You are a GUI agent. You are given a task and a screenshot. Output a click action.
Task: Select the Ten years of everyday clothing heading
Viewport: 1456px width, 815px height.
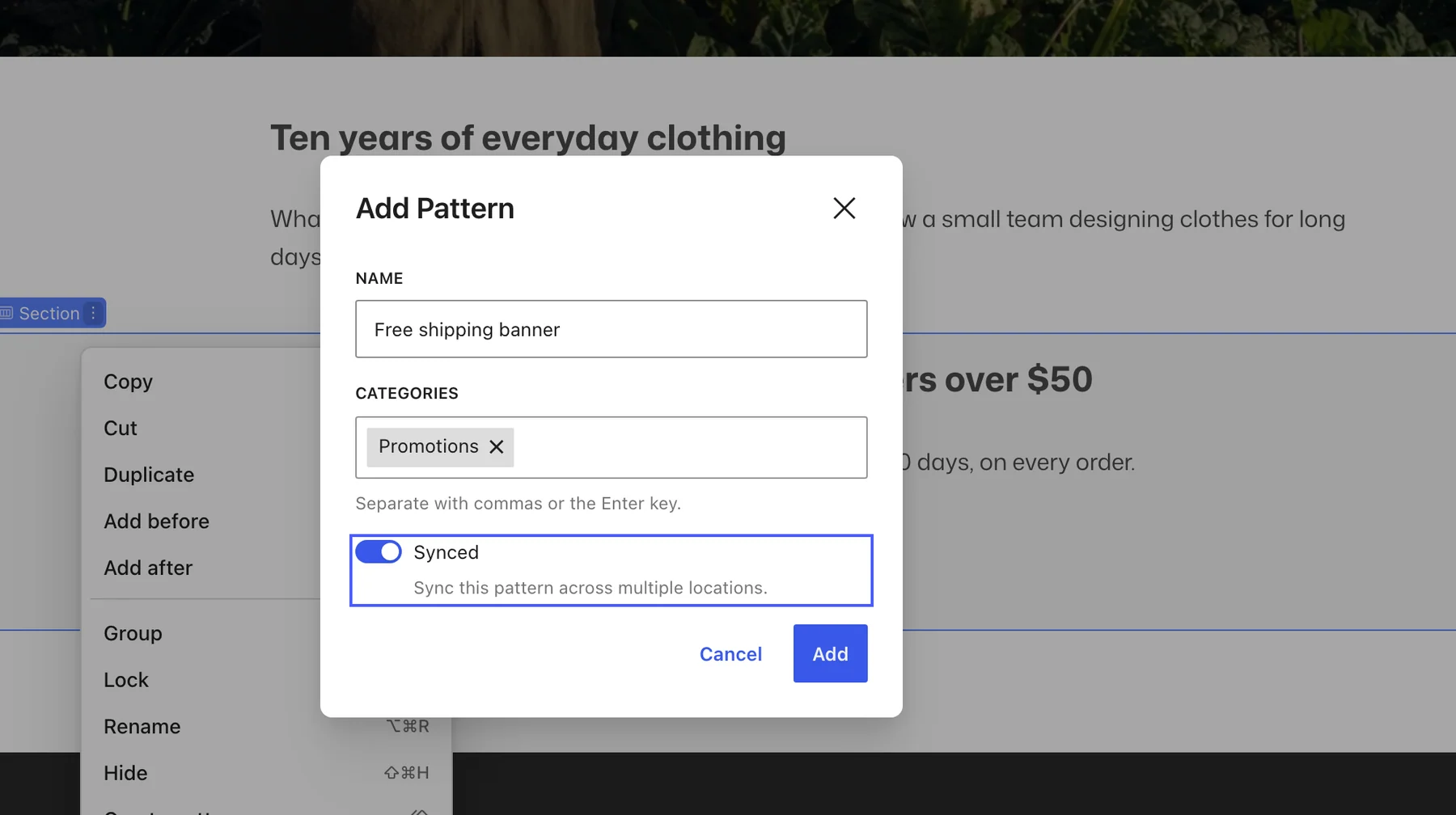coord(528,137)
